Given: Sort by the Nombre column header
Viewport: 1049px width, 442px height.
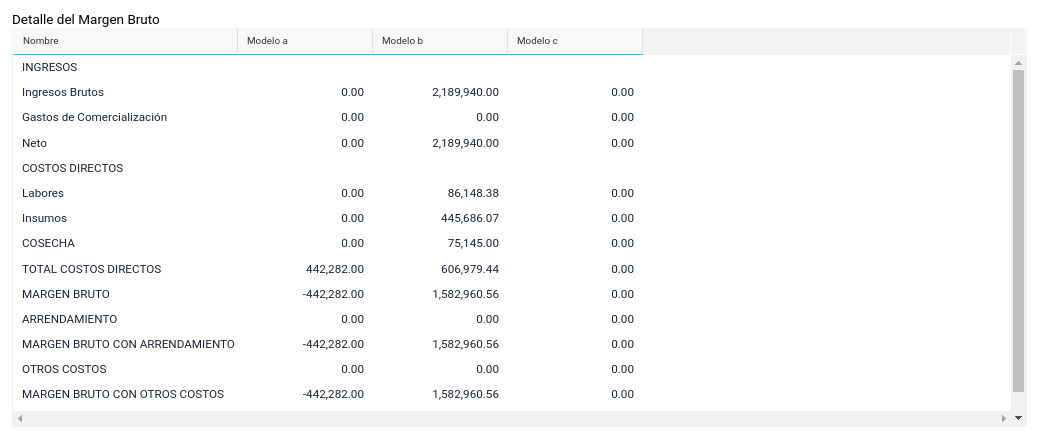Looking at the screenshot, I should [x=41, y=41].
